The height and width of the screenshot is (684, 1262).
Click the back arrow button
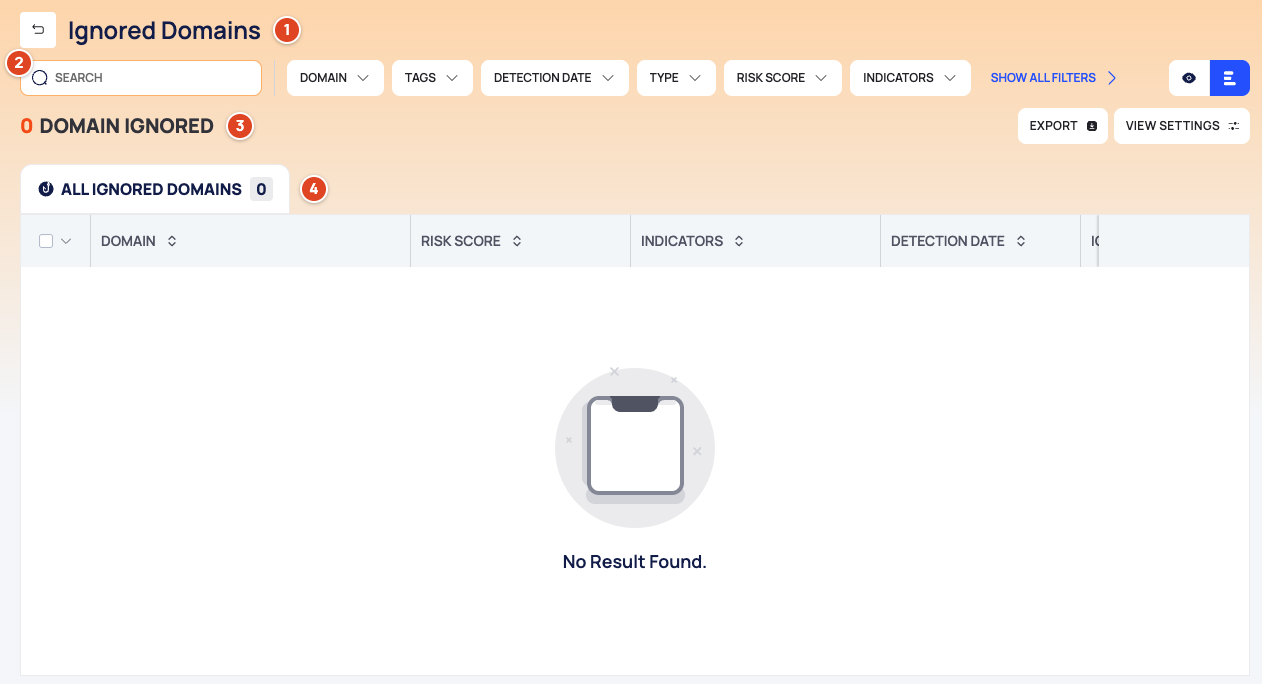(38, 30)
